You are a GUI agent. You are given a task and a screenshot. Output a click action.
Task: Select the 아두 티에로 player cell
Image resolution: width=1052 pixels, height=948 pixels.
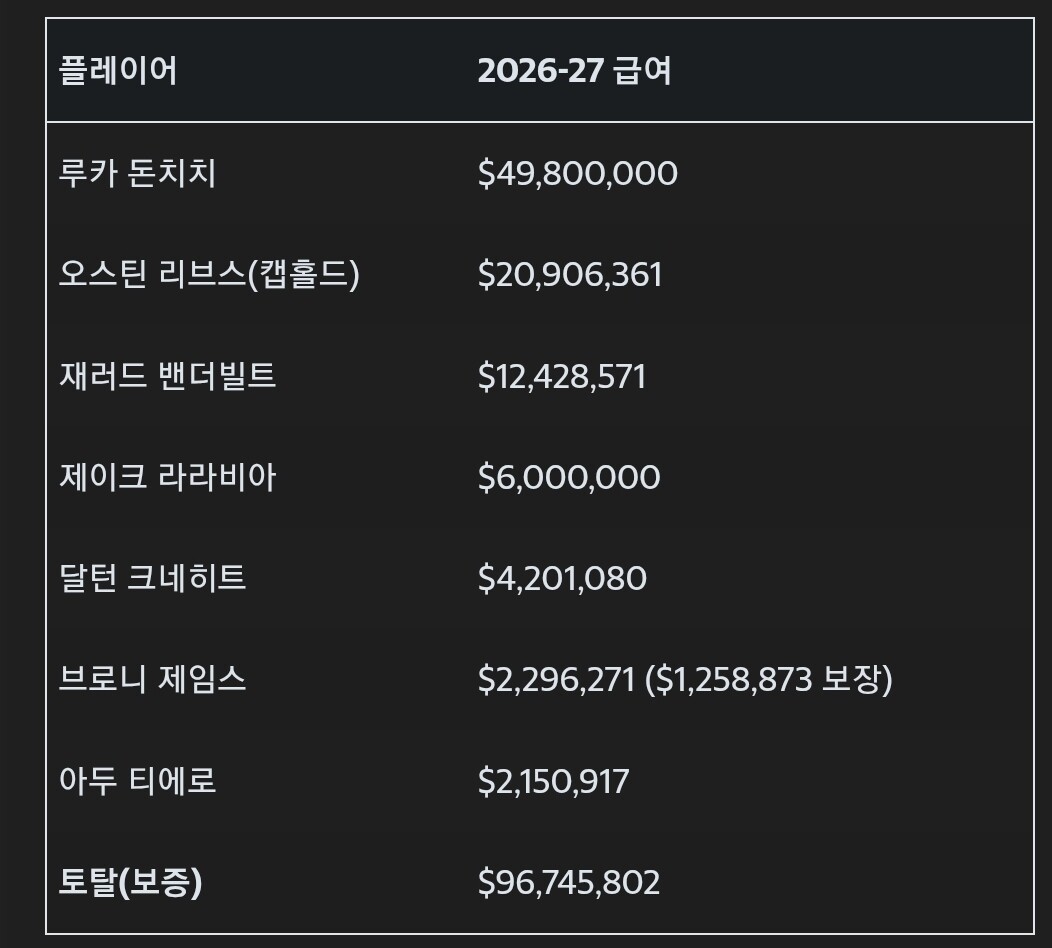point(137,781)
